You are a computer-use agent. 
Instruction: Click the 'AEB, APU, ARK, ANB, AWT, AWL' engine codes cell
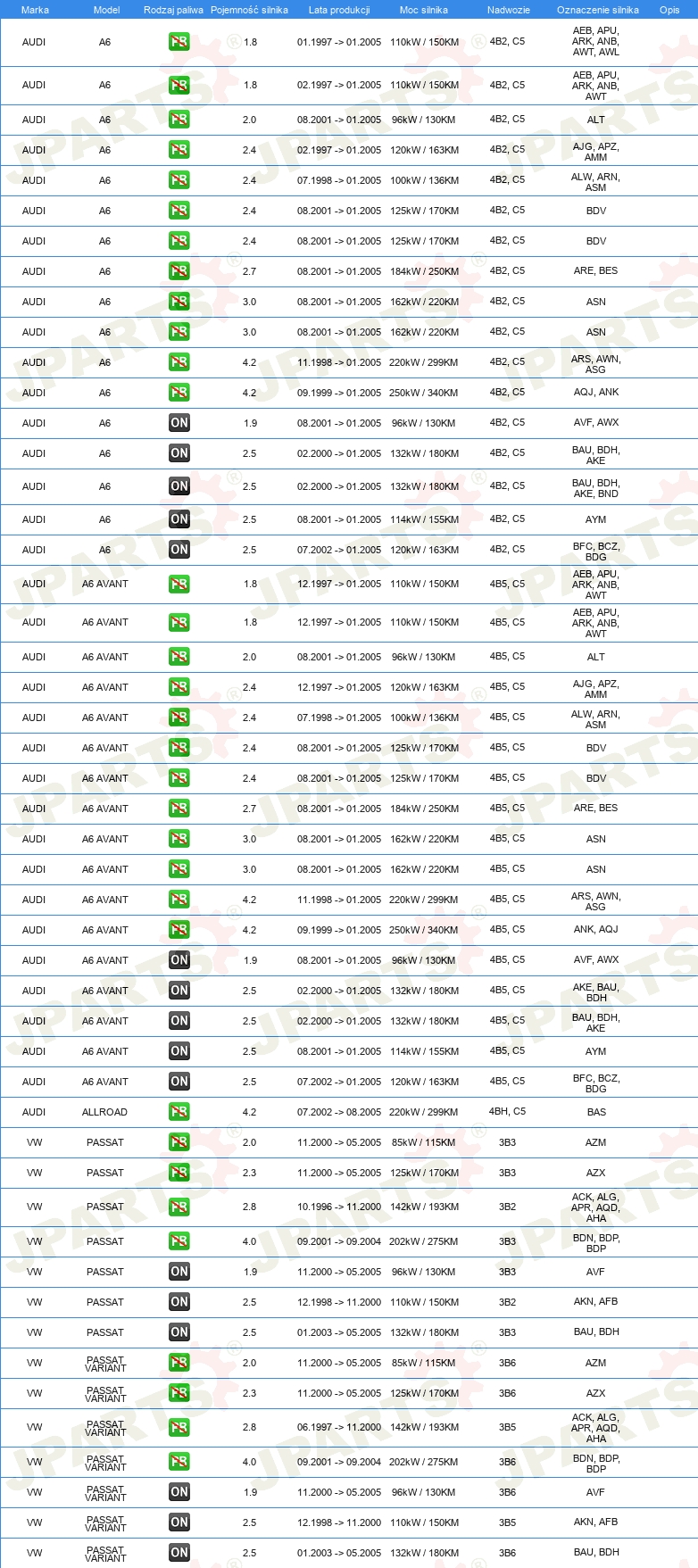pos(595,41)
